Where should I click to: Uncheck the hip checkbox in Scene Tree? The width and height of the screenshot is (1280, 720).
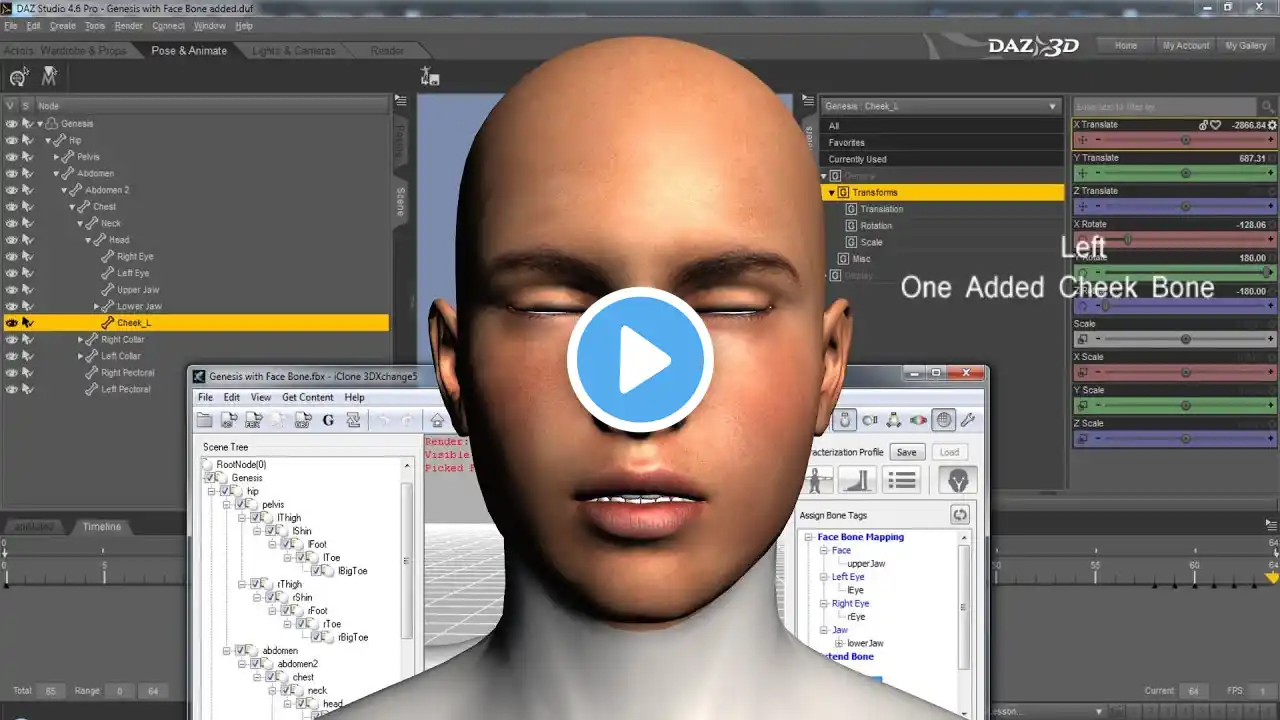coord(227,491)
